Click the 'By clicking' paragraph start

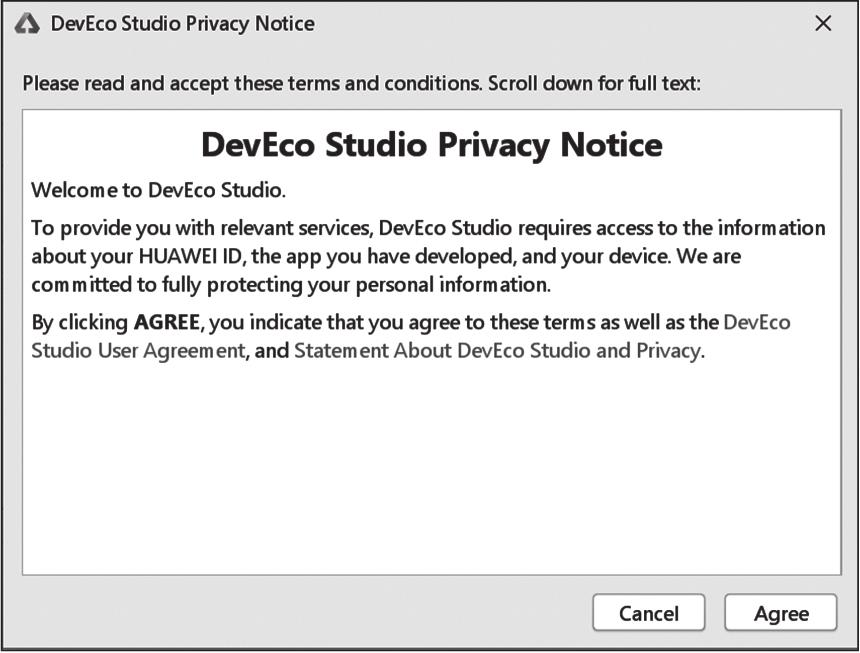80,323
